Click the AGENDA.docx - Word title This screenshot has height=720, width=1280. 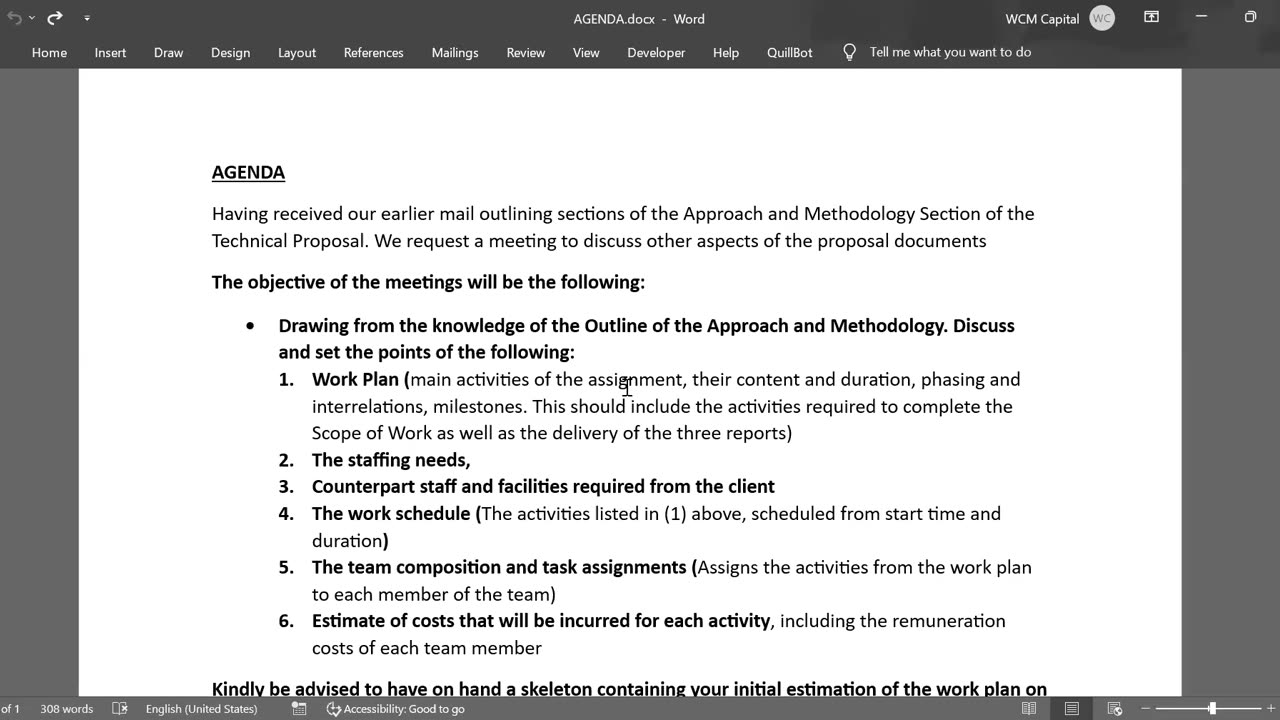tap(639, 18)
